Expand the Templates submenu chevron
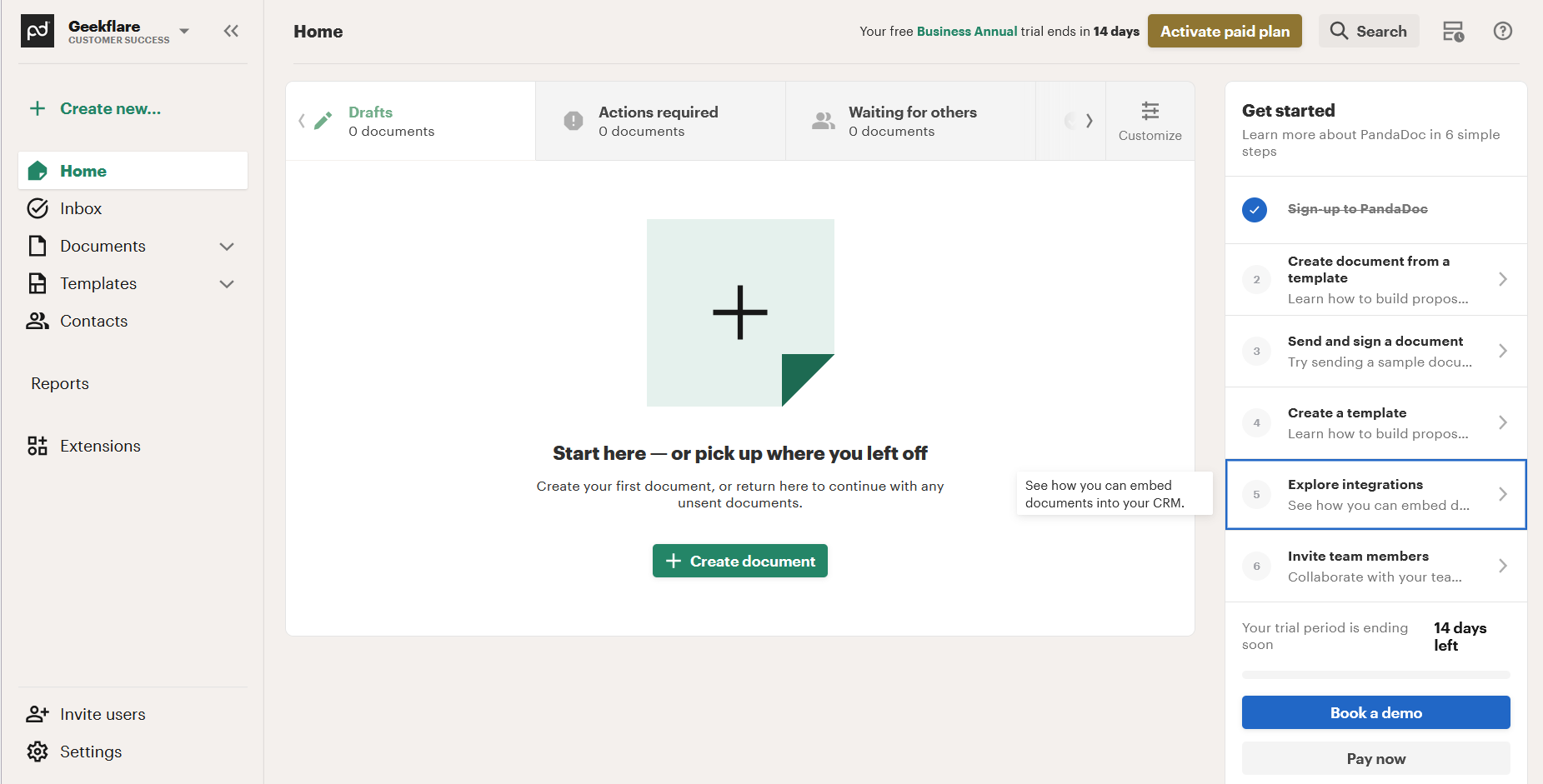This screenshot has height=784, width=1543. point(227,284)
